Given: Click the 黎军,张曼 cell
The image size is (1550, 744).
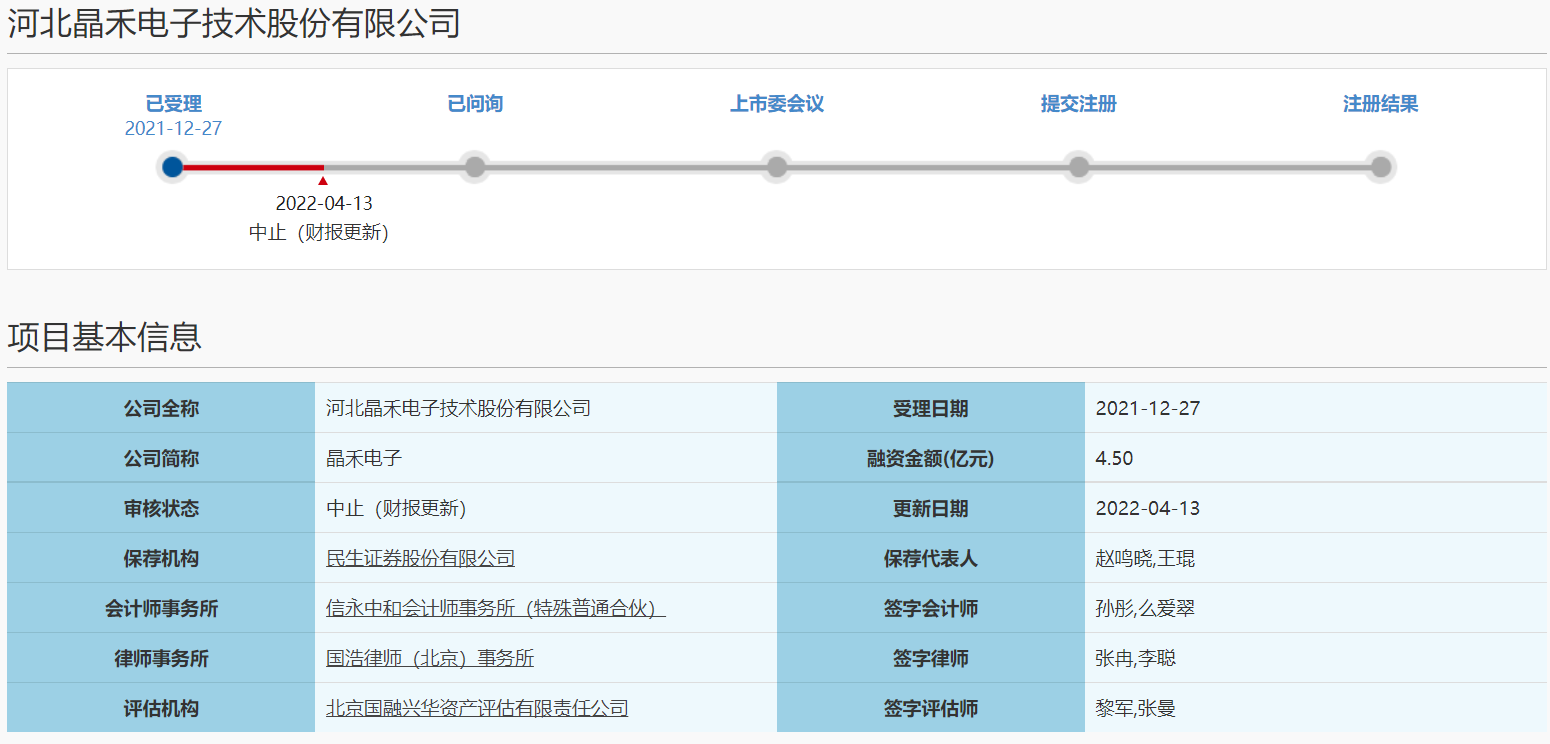Looking at the screenshot, I should [1316, 708].
